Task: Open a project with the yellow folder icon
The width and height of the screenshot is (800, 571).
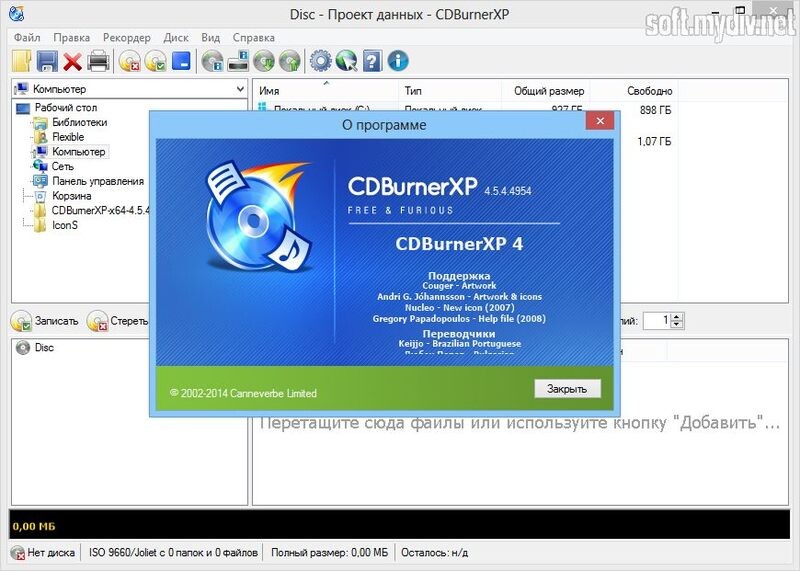Action: point(21,61)
